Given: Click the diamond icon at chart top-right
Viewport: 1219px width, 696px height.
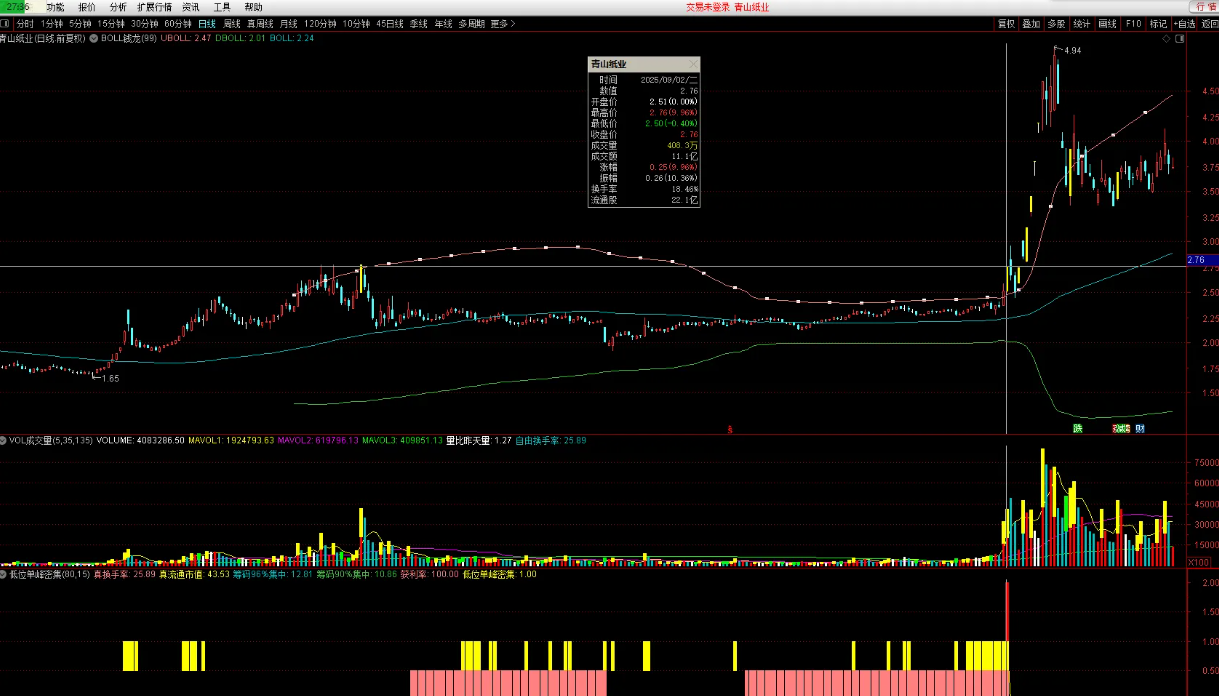Looking at the screenshot, I should pyautogui.click(x=1166, y=39).
